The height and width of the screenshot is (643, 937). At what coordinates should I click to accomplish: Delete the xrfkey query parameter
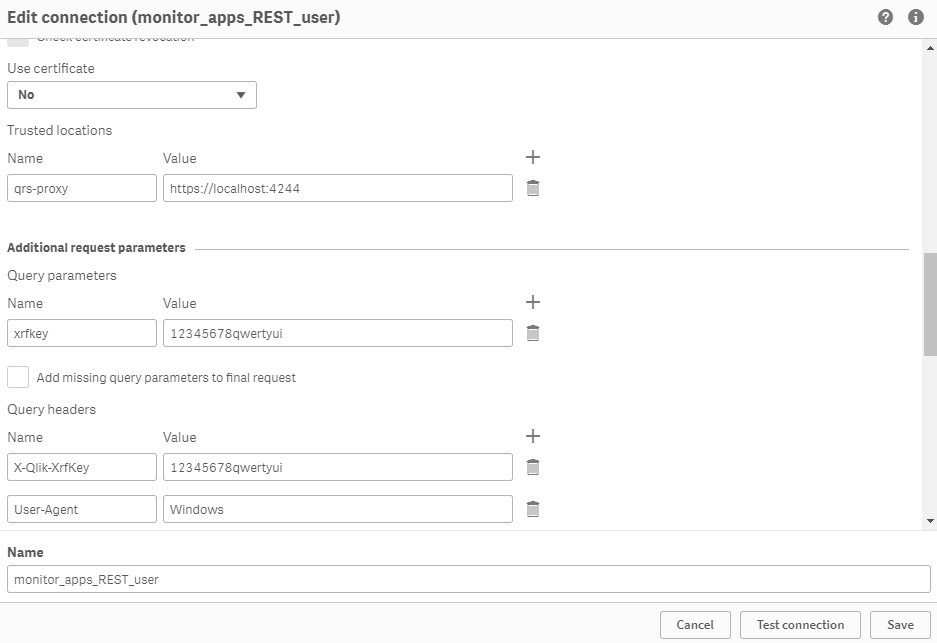(x=533, y=333)
